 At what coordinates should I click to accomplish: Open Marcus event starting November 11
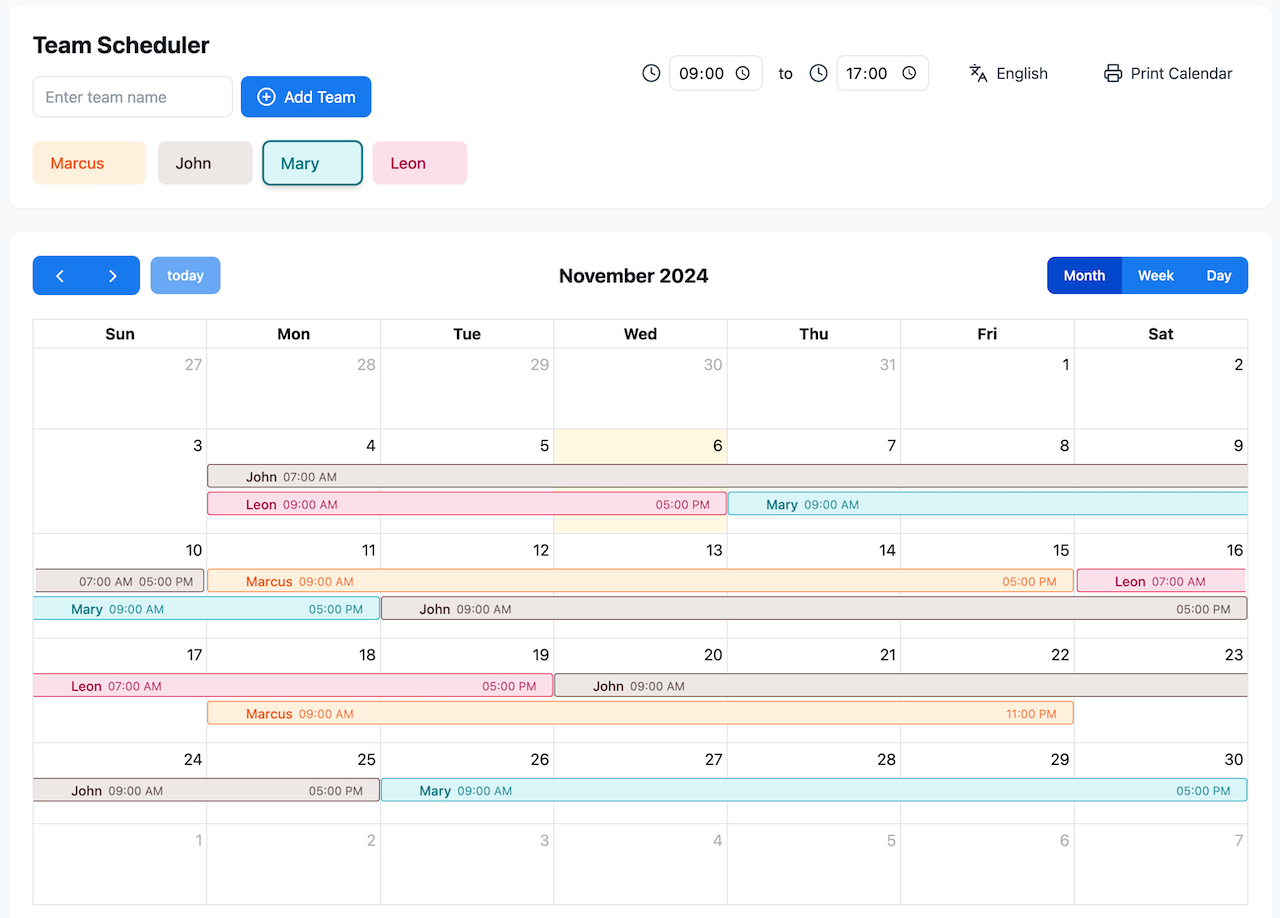[640, 581]
